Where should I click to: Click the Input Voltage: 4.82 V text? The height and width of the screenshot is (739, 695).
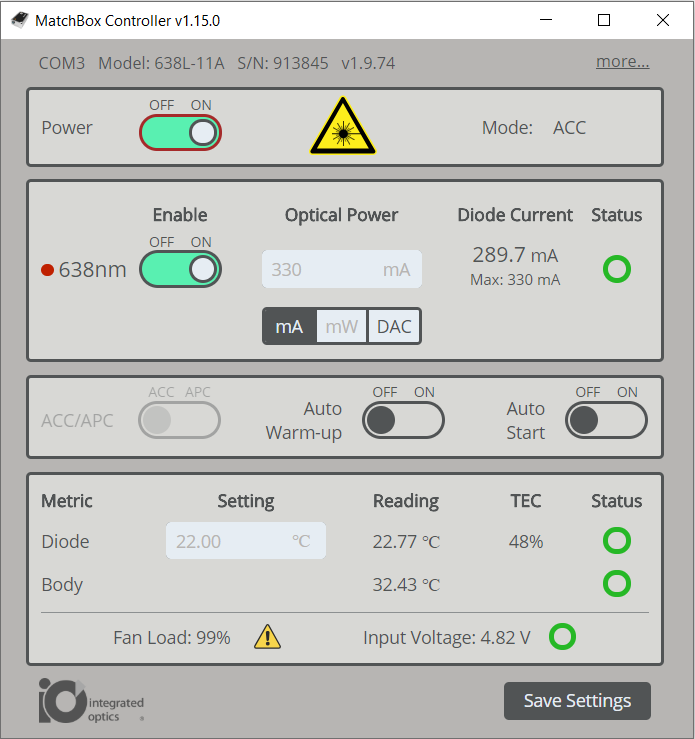coord(447,638)
